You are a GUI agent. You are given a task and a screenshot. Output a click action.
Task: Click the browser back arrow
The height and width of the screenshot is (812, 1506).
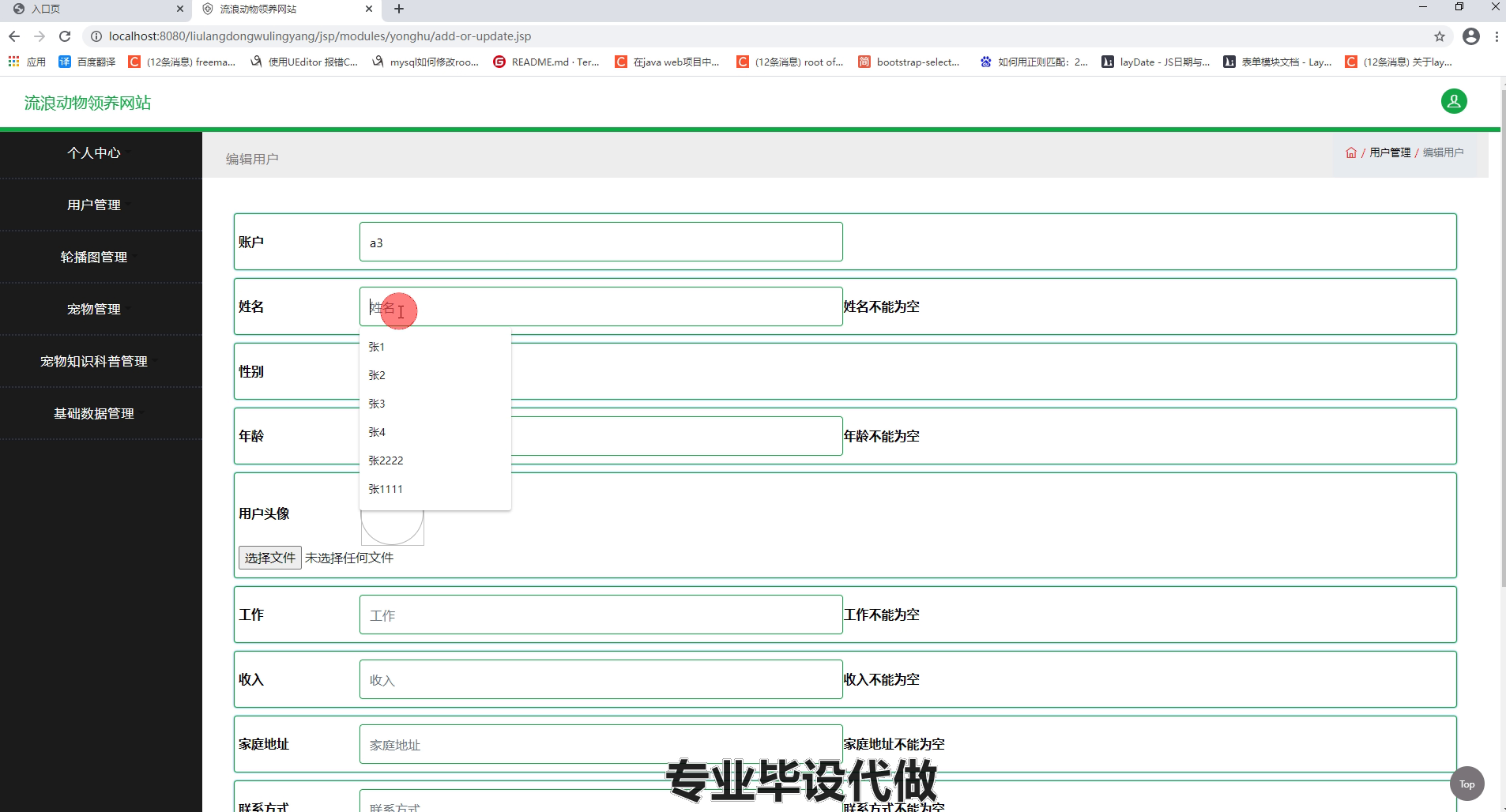coord(13,36)
